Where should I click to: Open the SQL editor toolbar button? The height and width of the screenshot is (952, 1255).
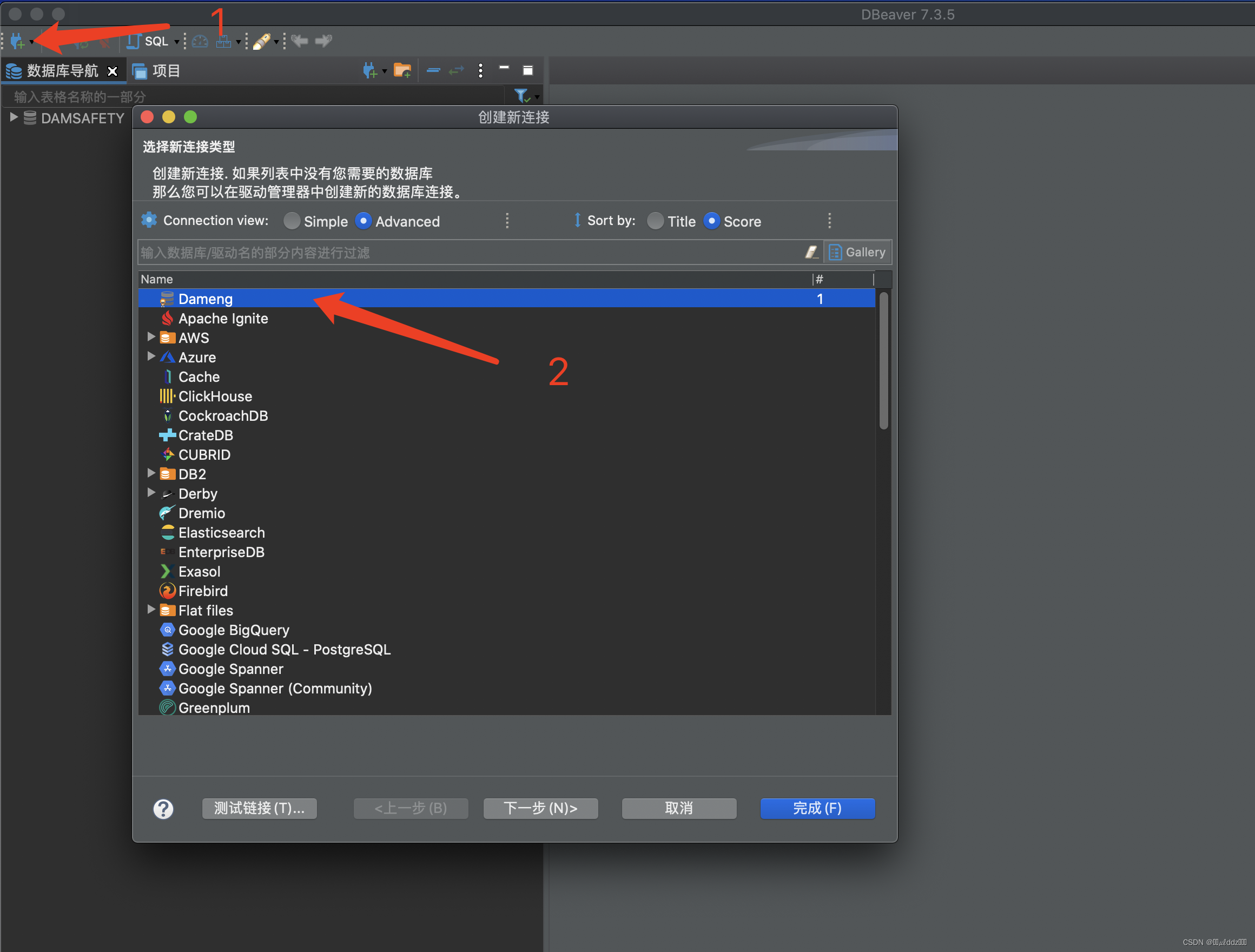(148, 41)
